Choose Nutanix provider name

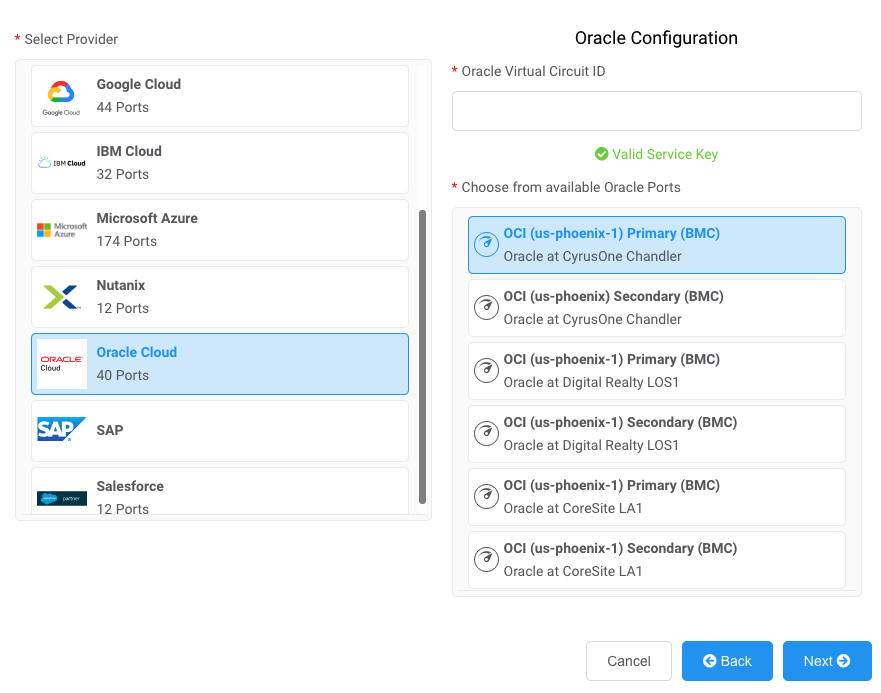(121, 285)
